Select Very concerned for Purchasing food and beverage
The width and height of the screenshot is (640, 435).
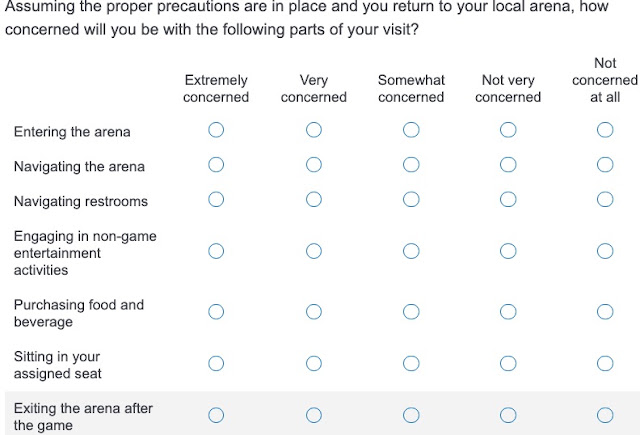pos(313,312)
